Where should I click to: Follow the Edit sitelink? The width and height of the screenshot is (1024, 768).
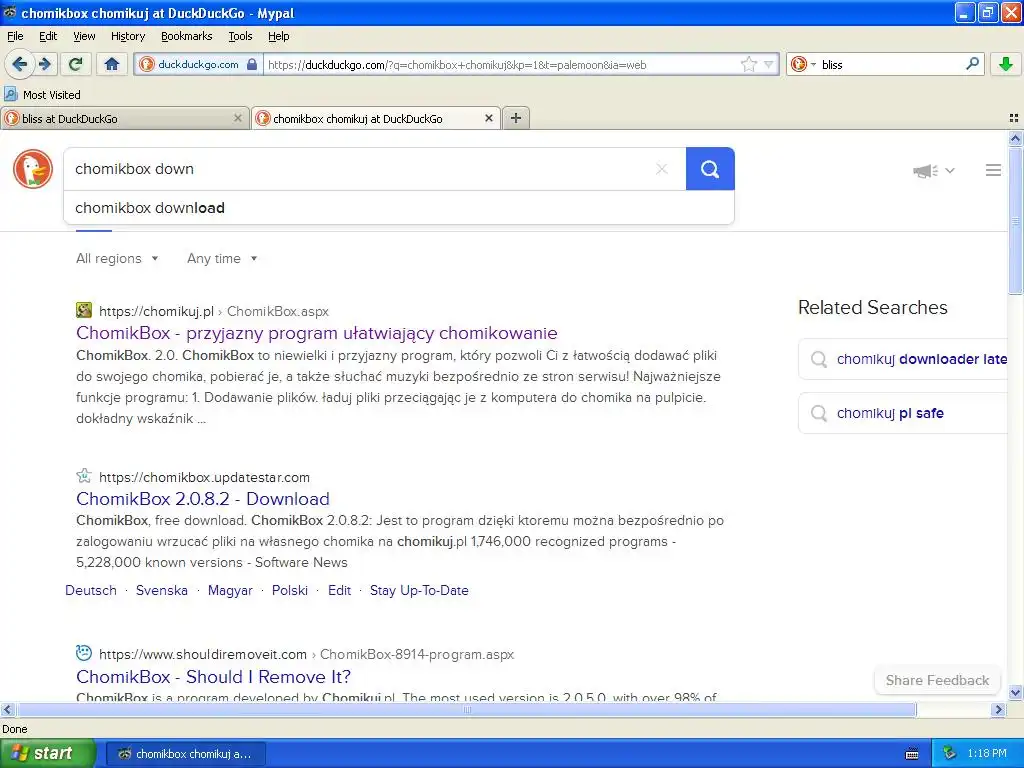[x=339, y=590]
